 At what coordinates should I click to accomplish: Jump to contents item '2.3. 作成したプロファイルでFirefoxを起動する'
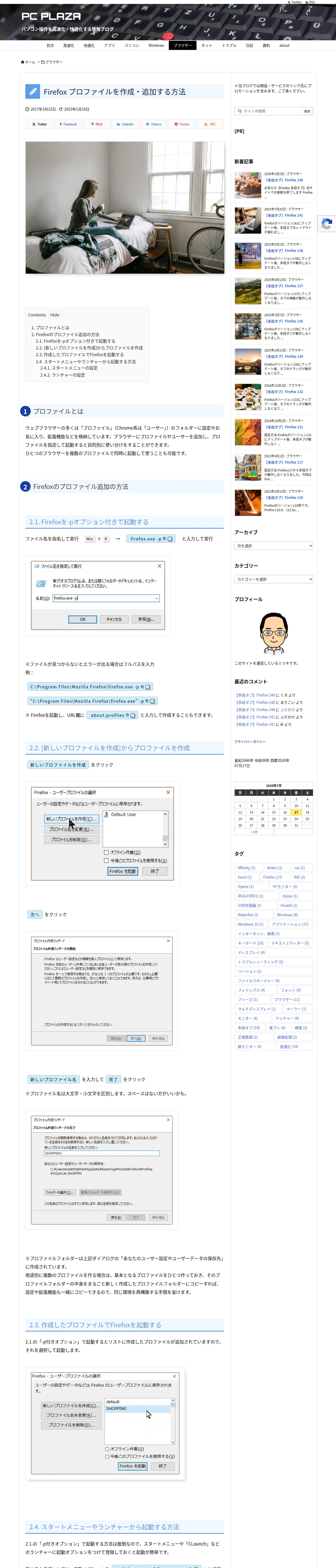click(x=79, y=355)
